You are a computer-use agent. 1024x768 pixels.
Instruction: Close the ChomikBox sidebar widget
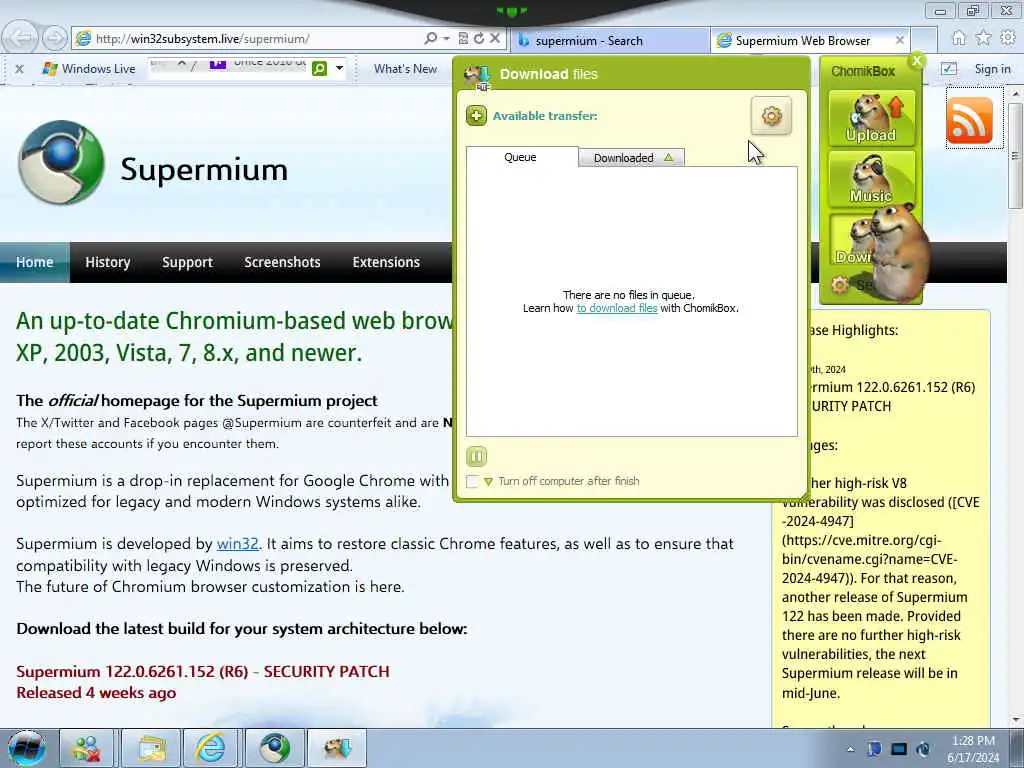coord(917,61)
